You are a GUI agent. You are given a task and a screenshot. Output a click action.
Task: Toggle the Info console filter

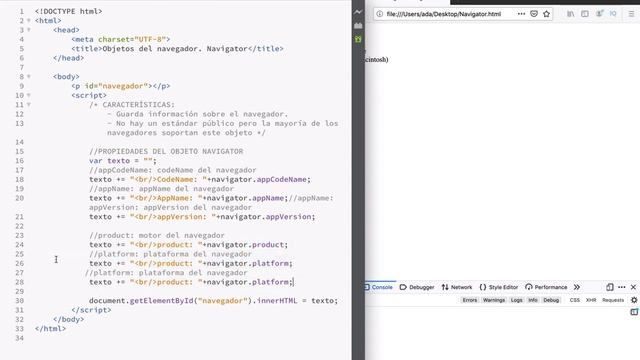533,300
